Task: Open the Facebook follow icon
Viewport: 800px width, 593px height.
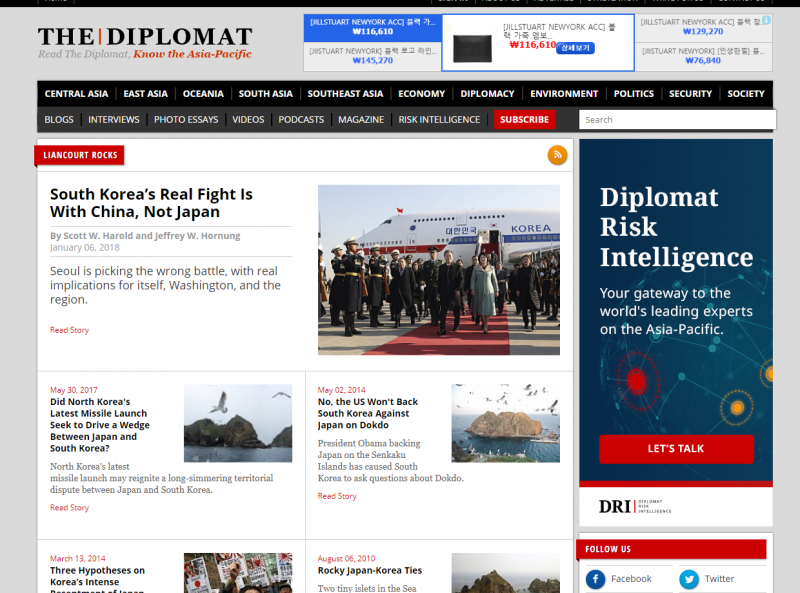Action: [x=596, y=579]
